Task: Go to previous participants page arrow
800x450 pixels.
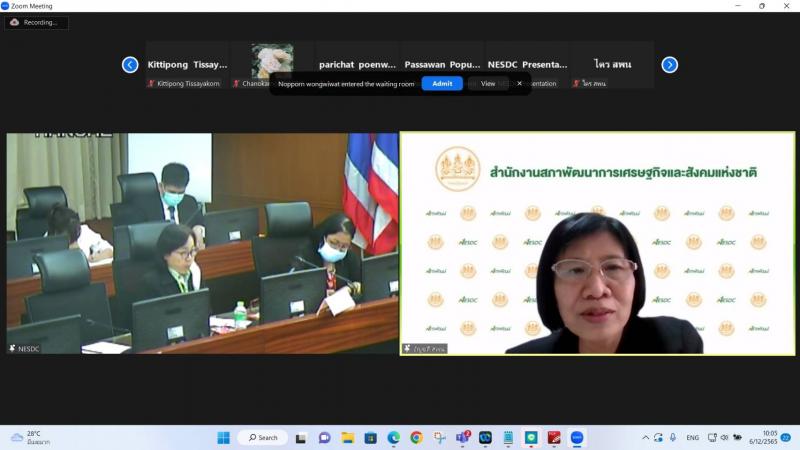Action: (130, 65)
